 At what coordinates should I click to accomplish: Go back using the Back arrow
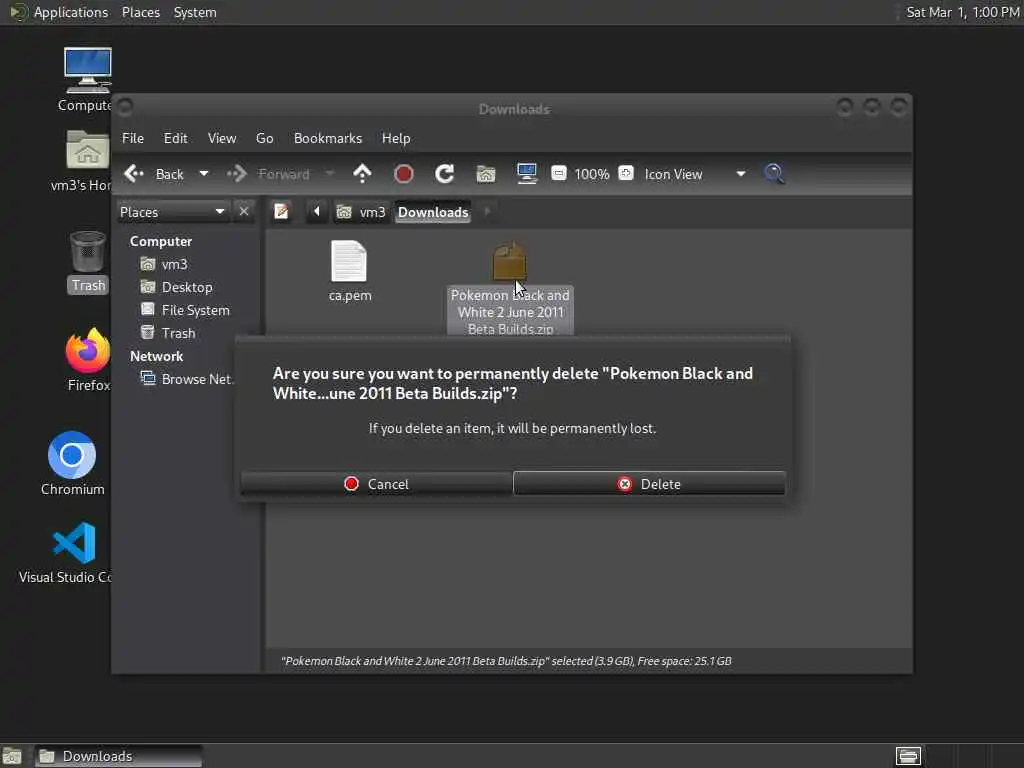154,174
